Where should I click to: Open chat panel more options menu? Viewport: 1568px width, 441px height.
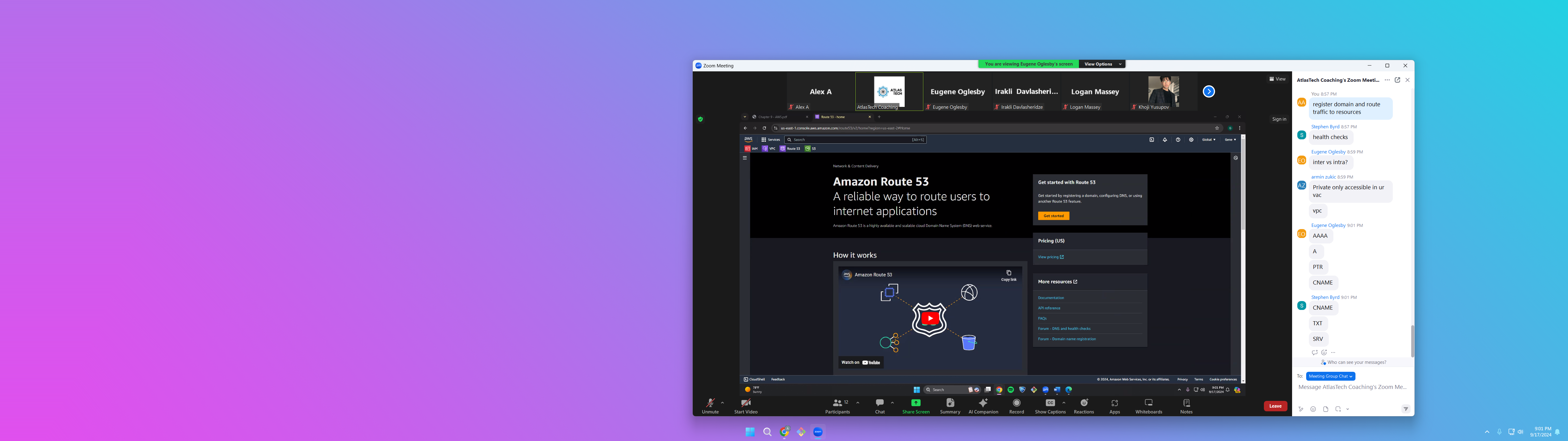tap(1387, 80)
